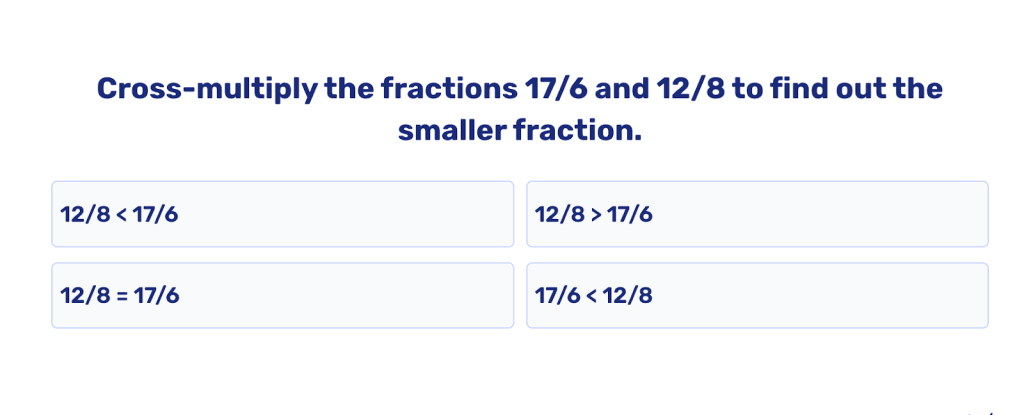Click the answer card reading "12/8 = 17/6"
The height and width of the screenshot is (415, 1024).
pos(282,295)
